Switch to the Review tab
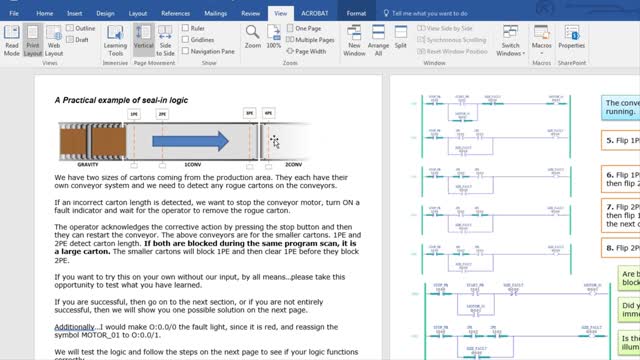This screenshot has width=640, height=360. click(250, 13)
